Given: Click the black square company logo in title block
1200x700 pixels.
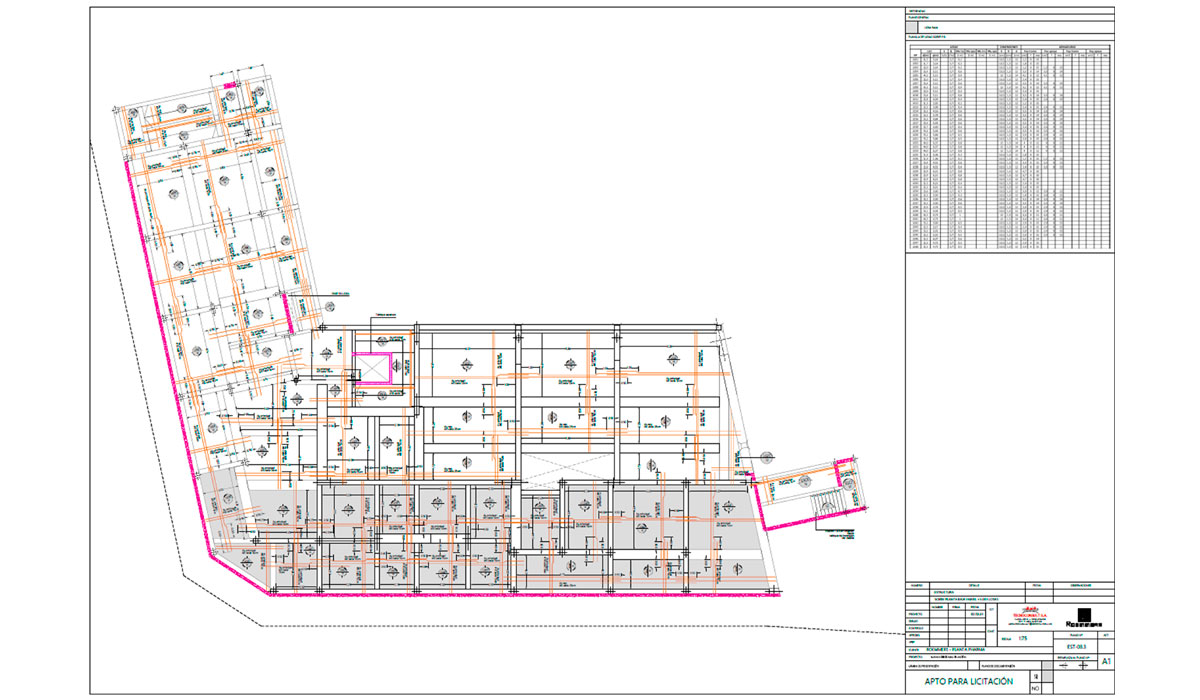Looking at the screenshot, I should 1084,614.
